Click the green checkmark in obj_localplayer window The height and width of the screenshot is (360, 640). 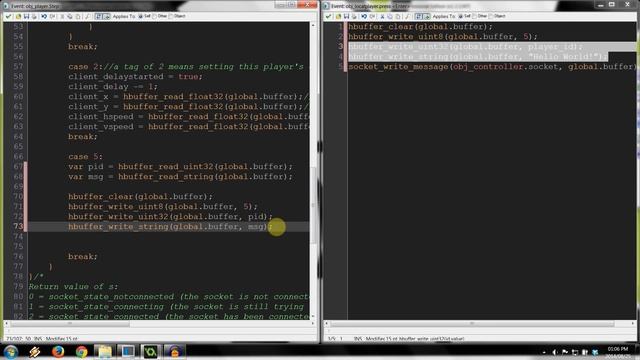pos(328,16)
